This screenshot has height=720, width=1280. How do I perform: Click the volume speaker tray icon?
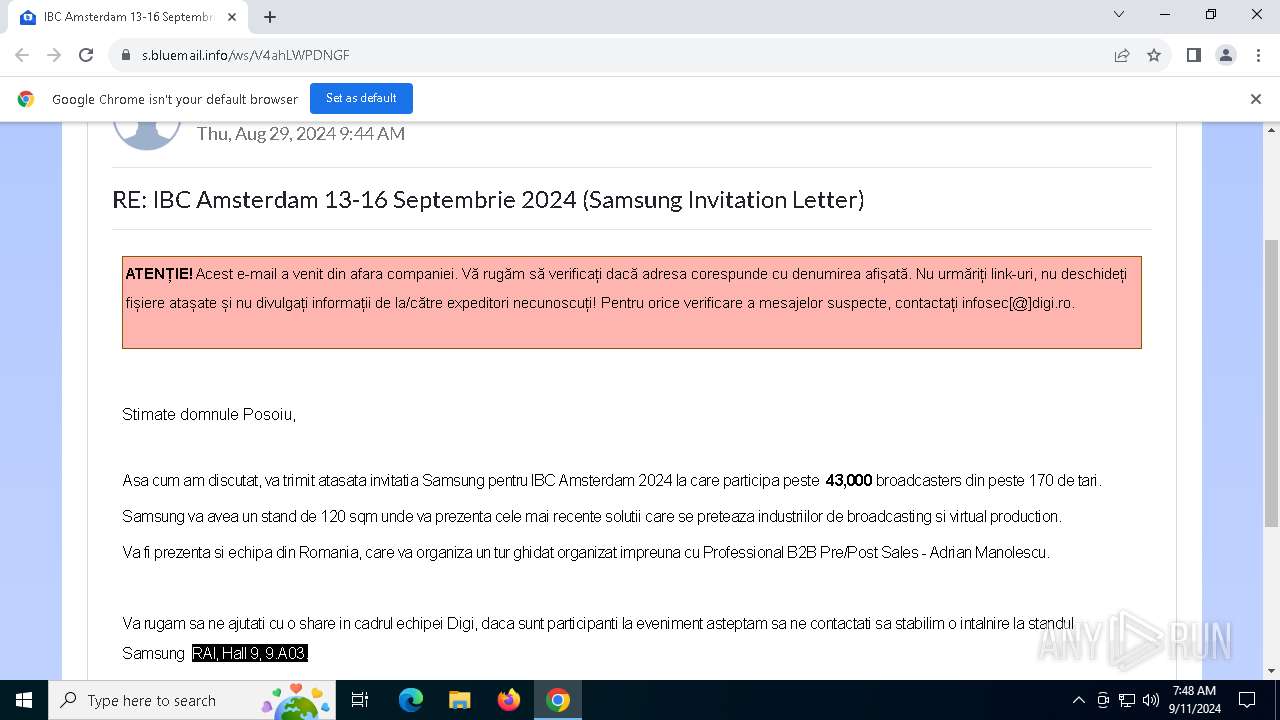(x=1151, y=700)
